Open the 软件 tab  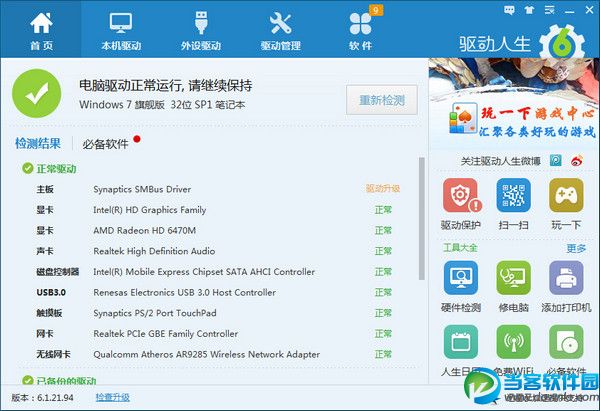coord(360,30)
